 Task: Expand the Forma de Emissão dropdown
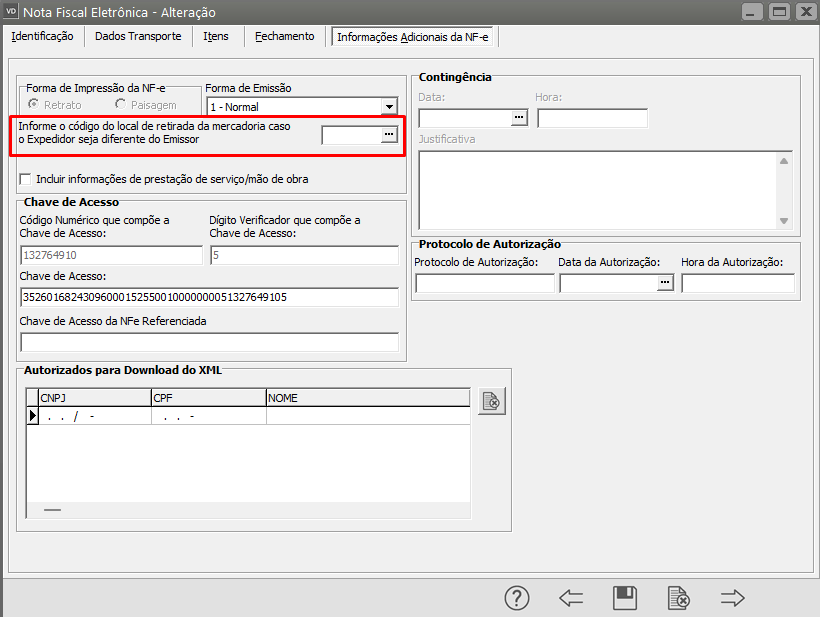coord(389,107)
